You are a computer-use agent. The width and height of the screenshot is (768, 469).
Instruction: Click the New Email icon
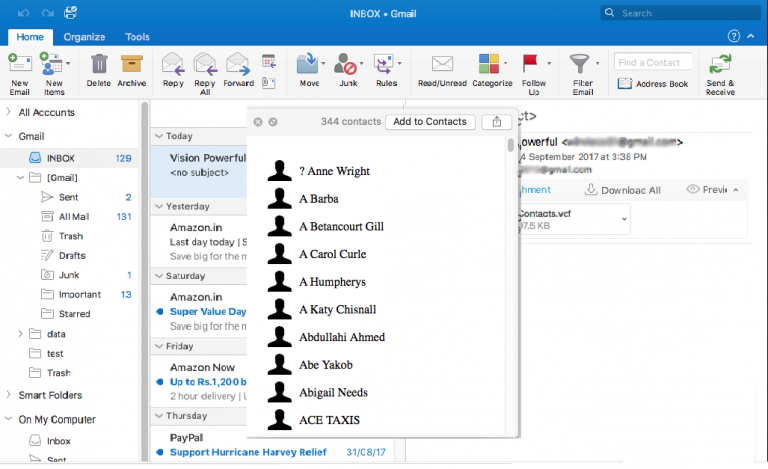click(x=19, y=65)
